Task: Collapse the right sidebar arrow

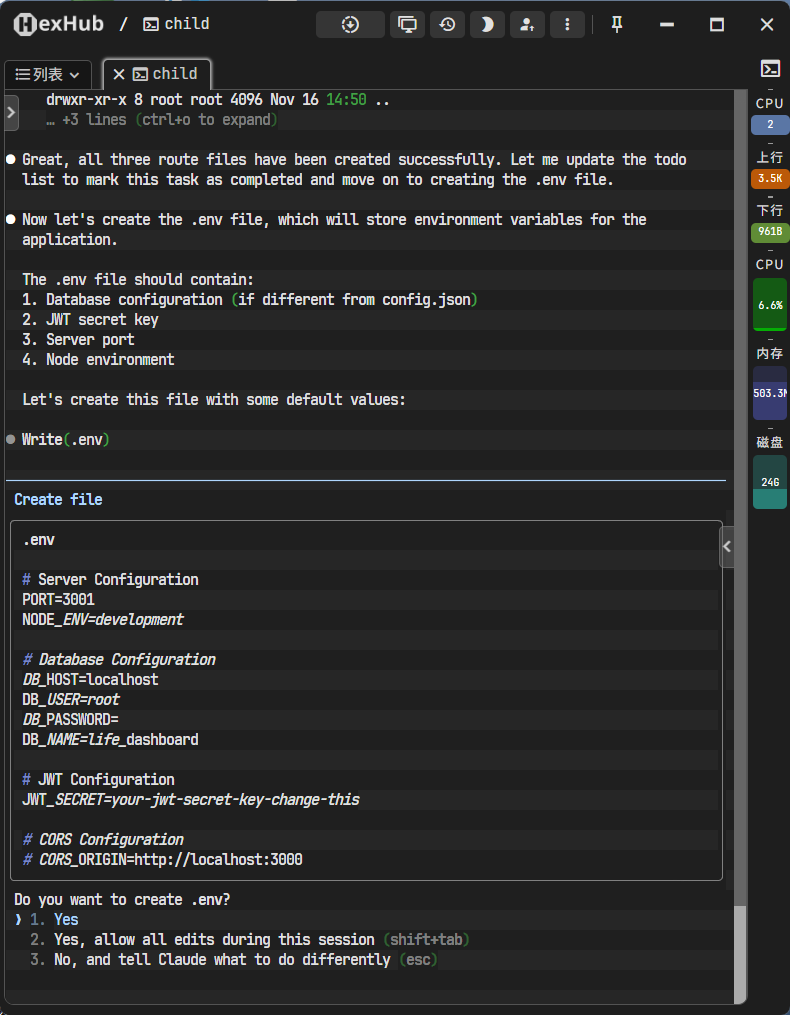Action: pos(727,547)
